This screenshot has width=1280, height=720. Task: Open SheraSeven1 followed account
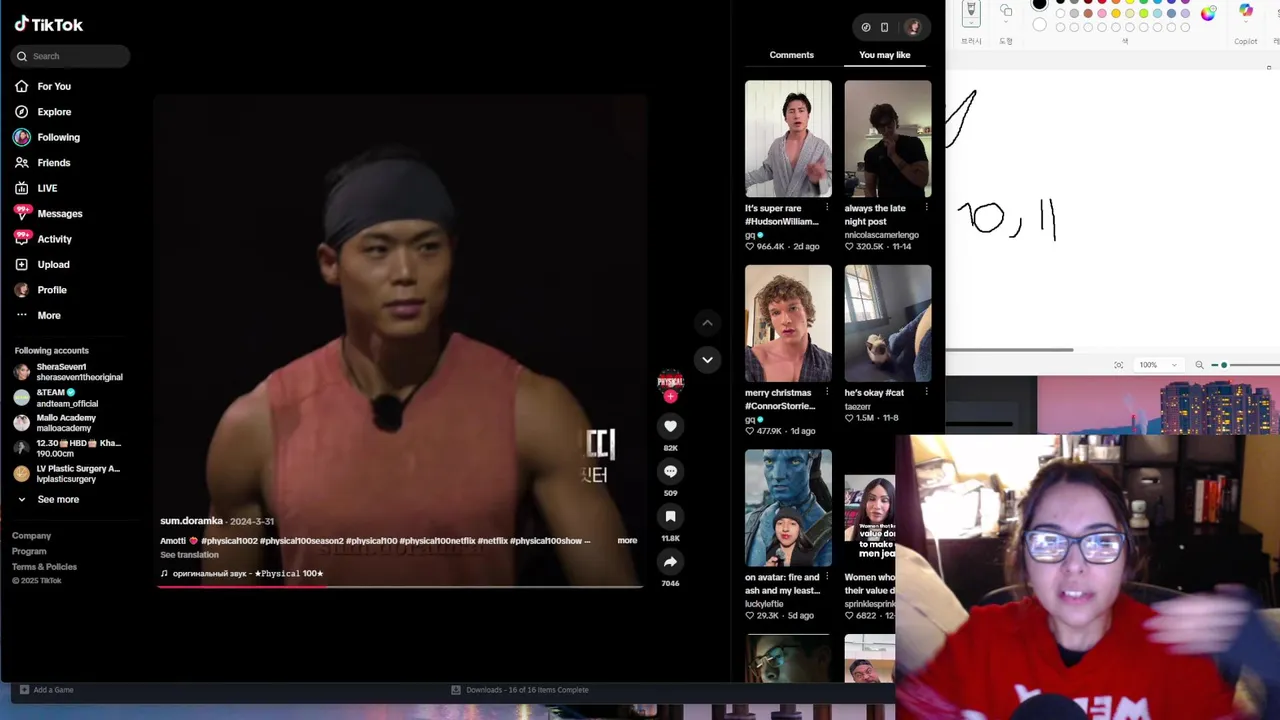68,372
